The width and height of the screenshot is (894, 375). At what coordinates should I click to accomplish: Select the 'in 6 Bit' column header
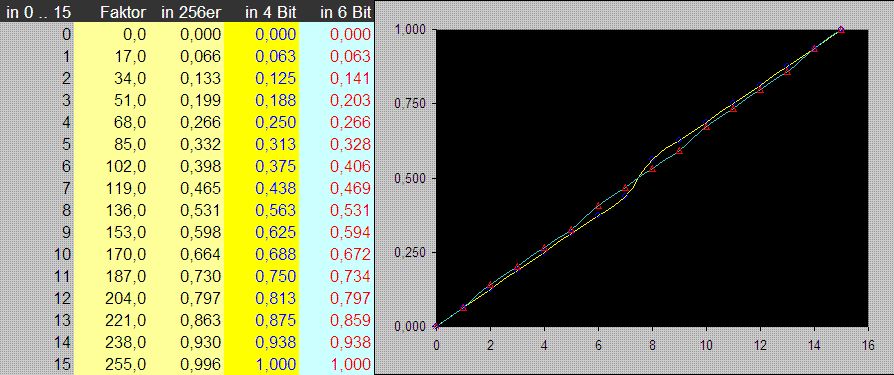pos(346,13)
